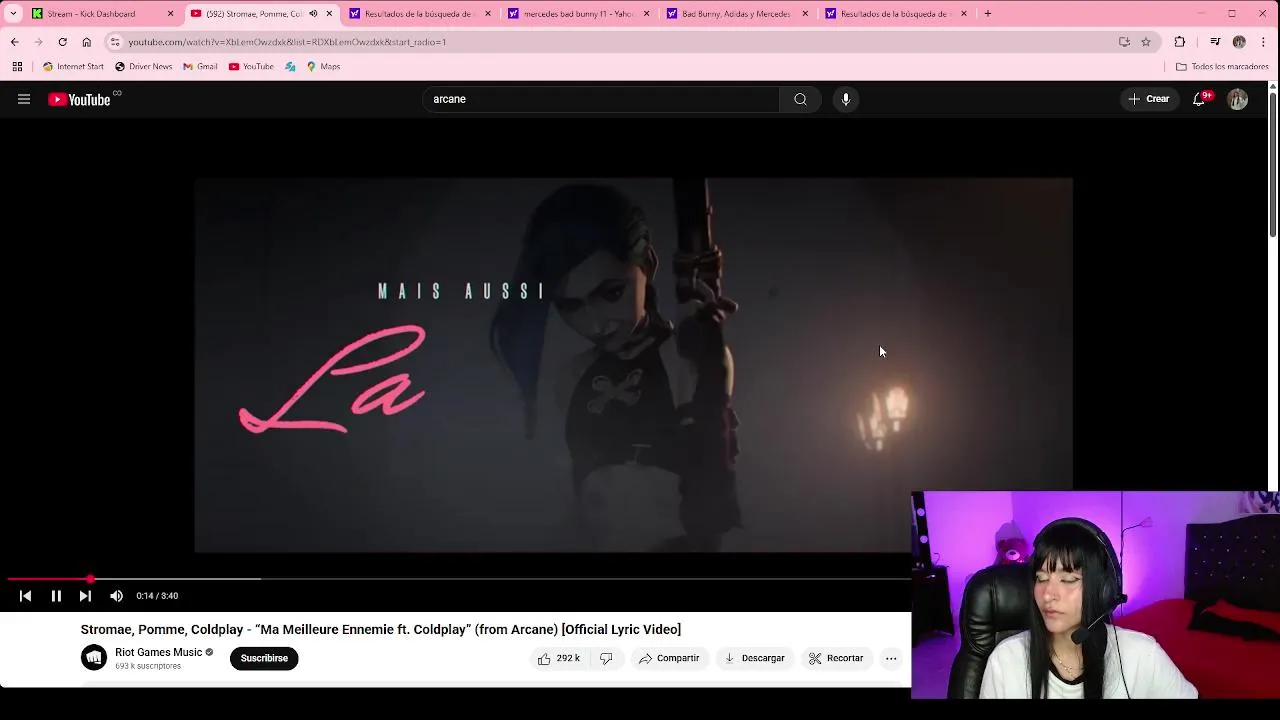The height and width of the screenshot is (720, 1280).
Task: Open the media controls icon in toolbar
Action: point(1215,42)
